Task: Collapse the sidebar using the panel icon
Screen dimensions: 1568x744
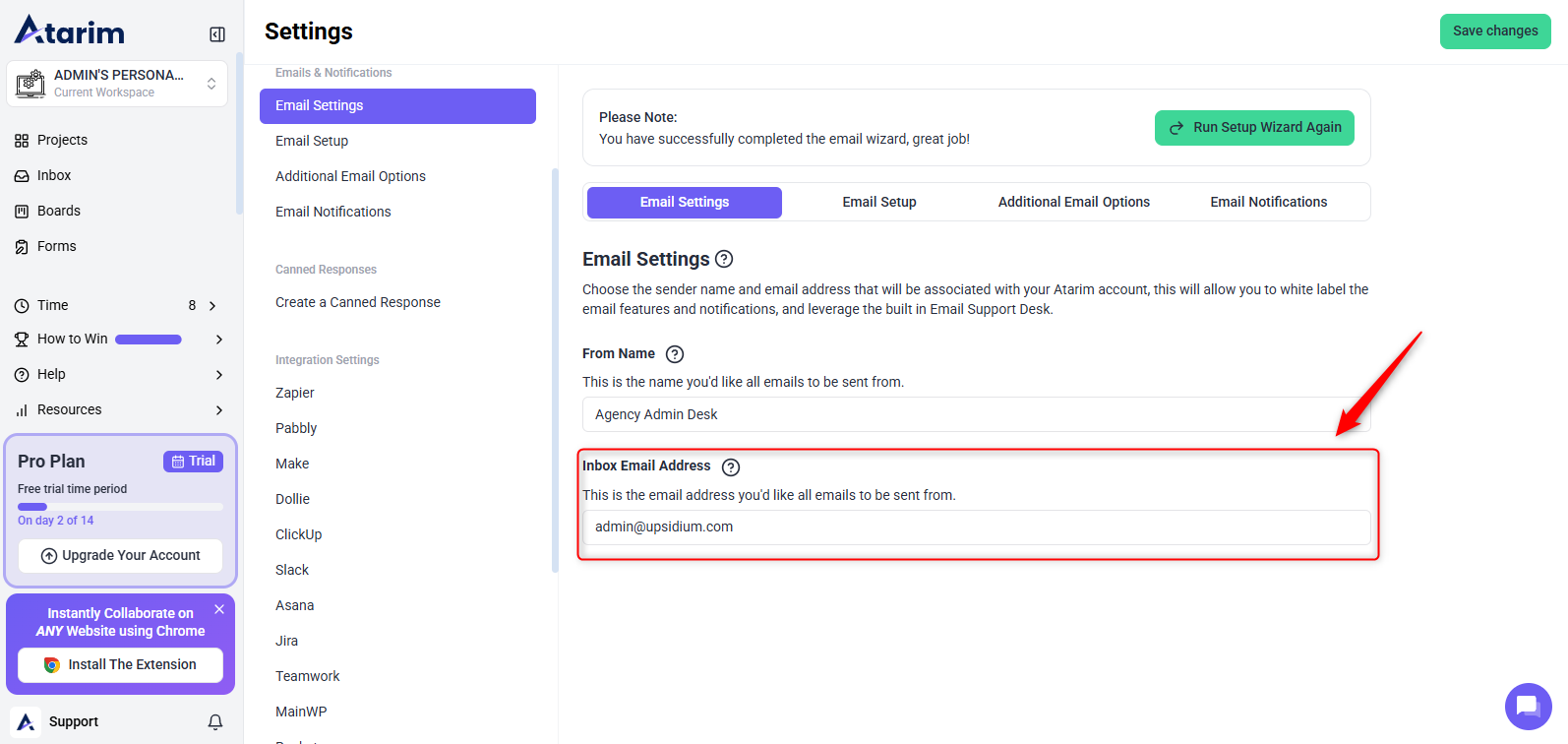Action: (x=217, y=34)
